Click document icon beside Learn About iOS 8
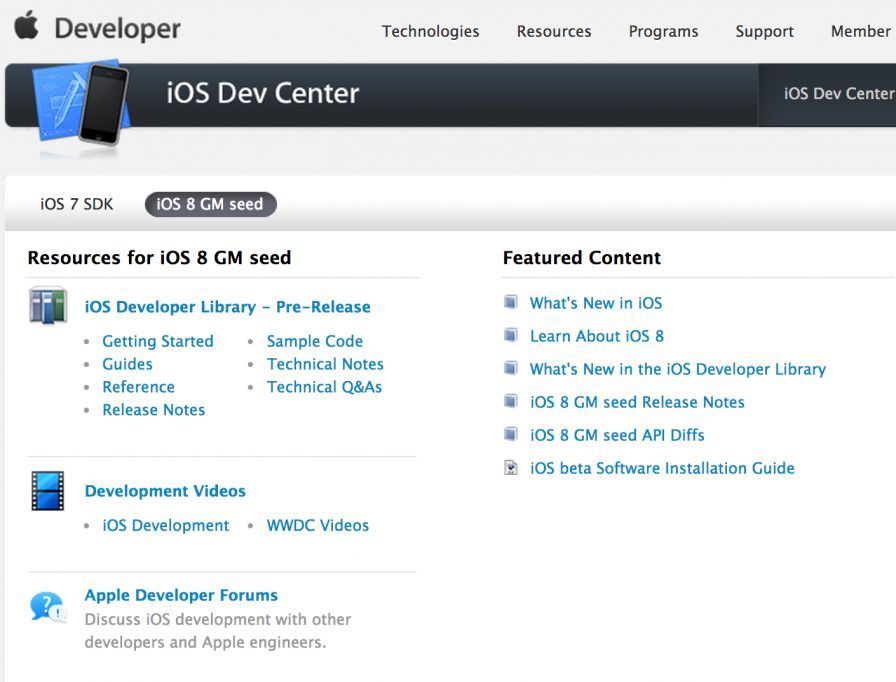896x682 pixels. (x=510, y=335)
